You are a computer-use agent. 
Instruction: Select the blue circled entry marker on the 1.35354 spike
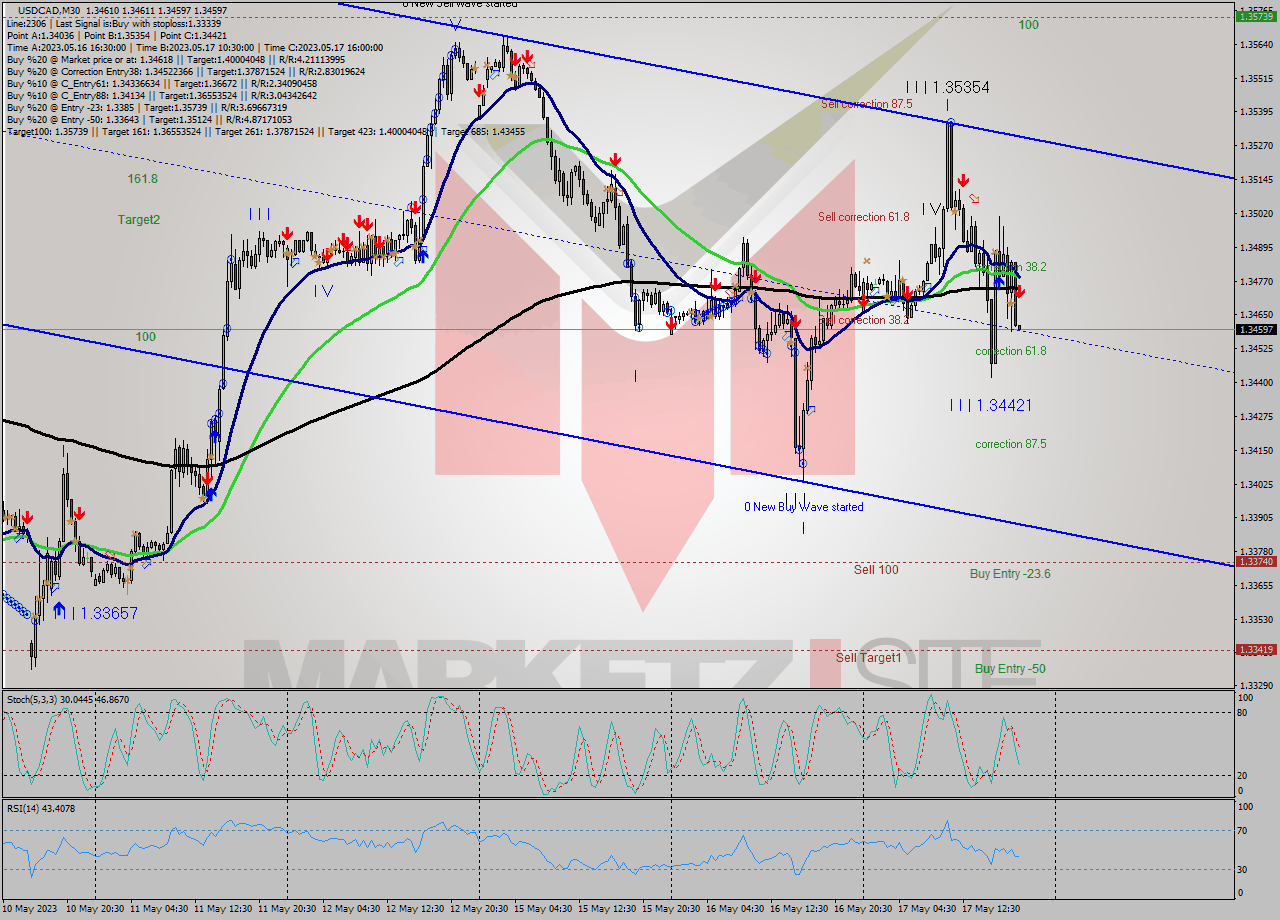click(x=951, y=122)
